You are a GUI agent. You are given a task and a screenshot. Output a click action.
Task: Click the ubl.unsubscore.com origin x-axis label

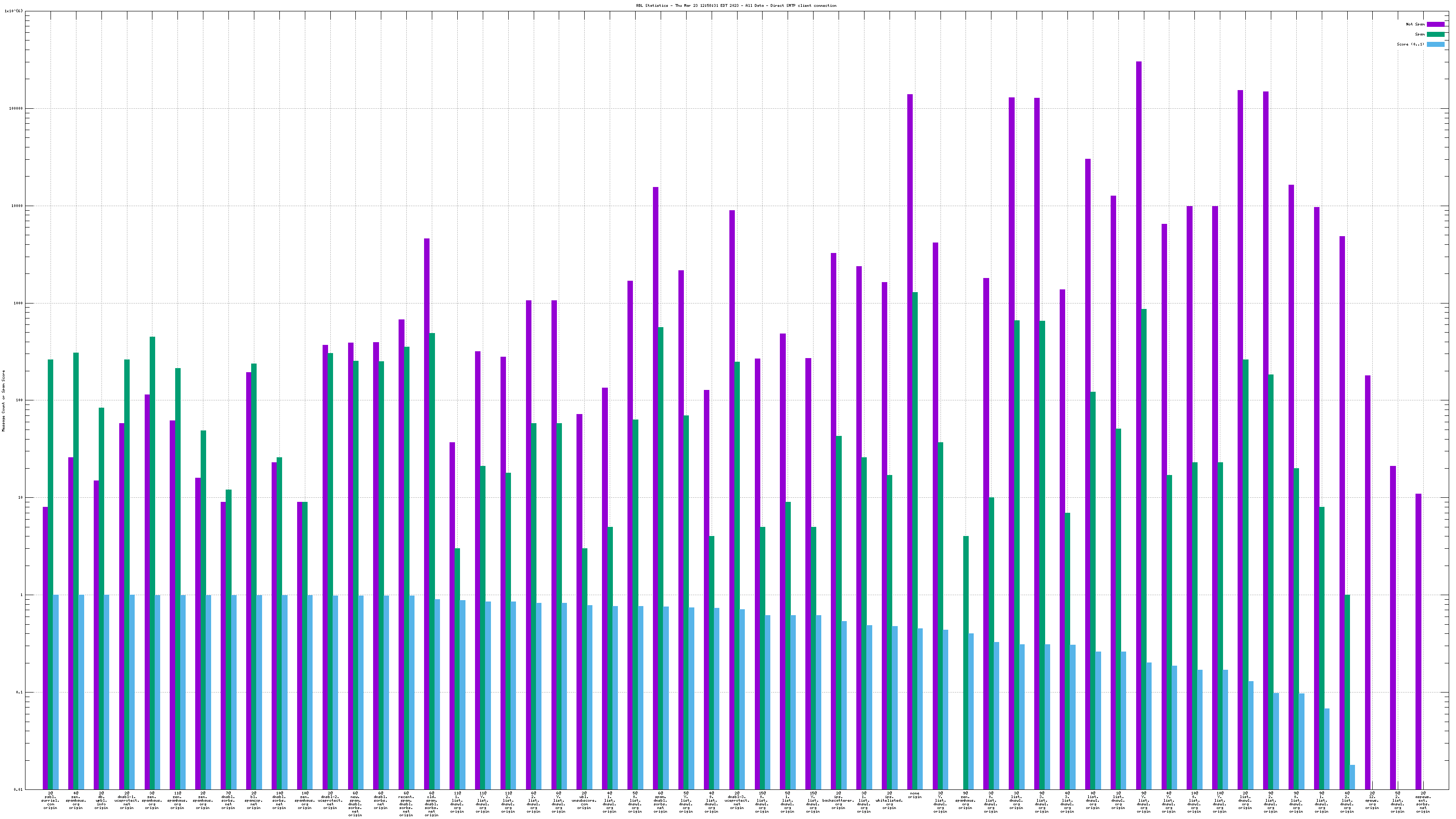tap(584, 800)
